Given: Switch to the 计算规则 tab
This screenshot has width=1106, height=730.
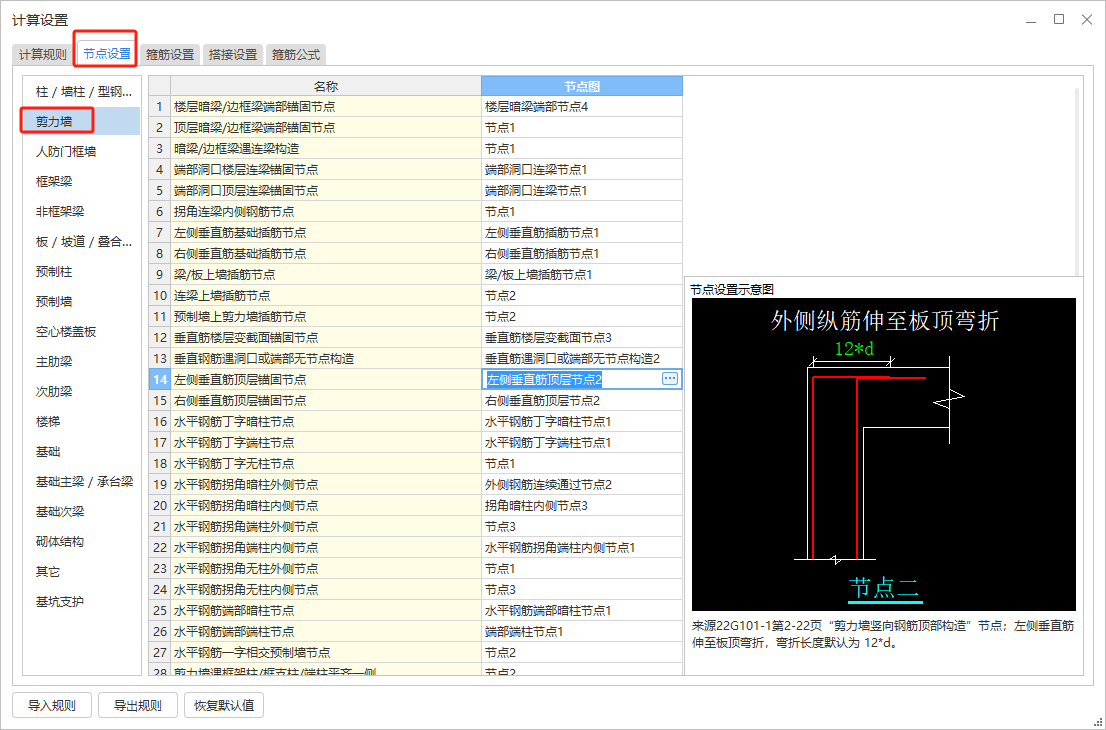Looking at the screenshot, I should pos(42,54).
